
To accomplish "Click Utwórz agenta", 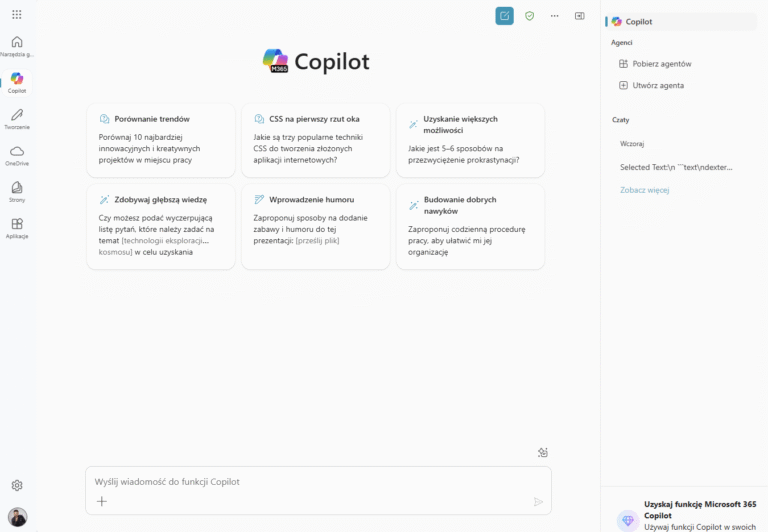I will coord(651,85).
